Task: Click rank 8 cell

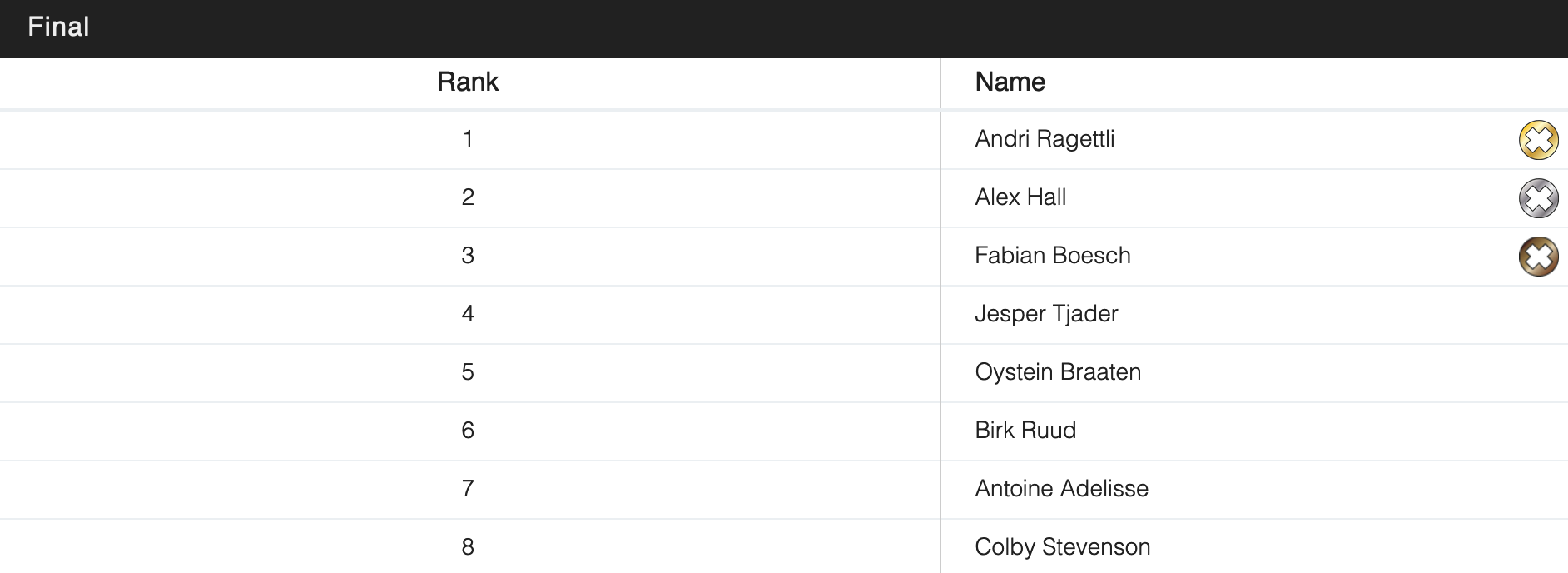Action: 468,547
